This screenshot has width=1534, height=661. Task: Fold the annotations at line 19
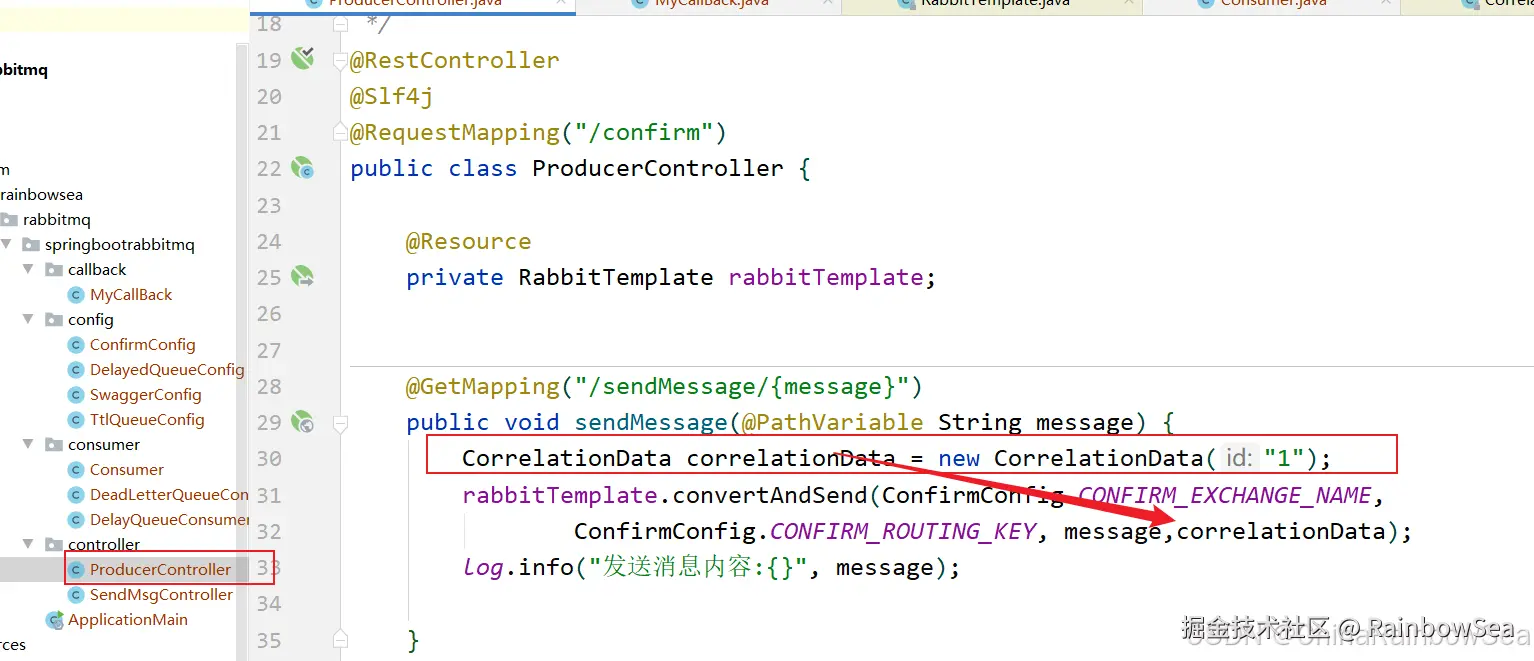point(340,60)
